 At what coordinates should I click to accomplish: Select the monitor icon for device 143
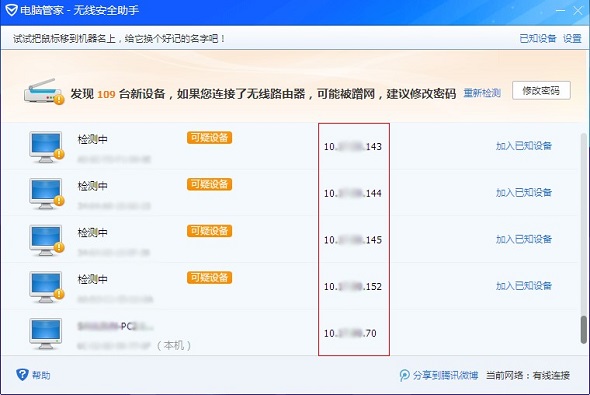pyautogui.click(x=46, y=147)
